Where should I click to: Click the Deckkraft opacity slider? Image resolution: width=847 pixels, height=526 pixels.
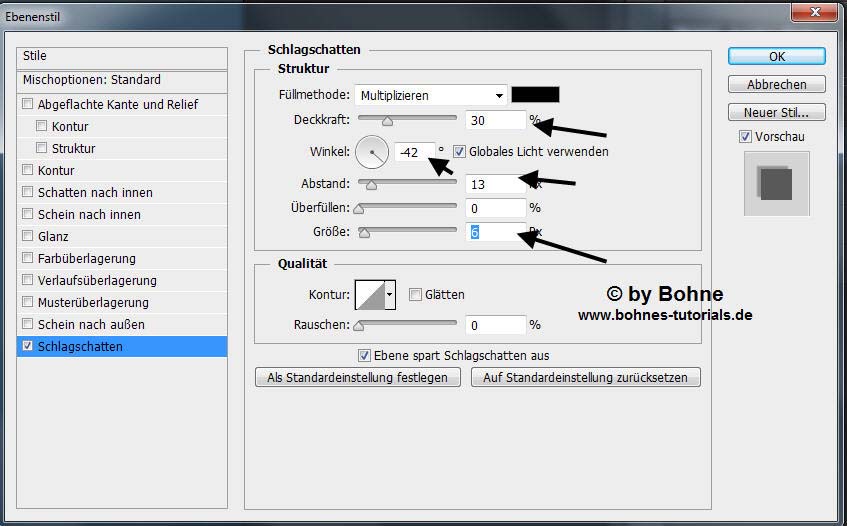pos(405,121)
